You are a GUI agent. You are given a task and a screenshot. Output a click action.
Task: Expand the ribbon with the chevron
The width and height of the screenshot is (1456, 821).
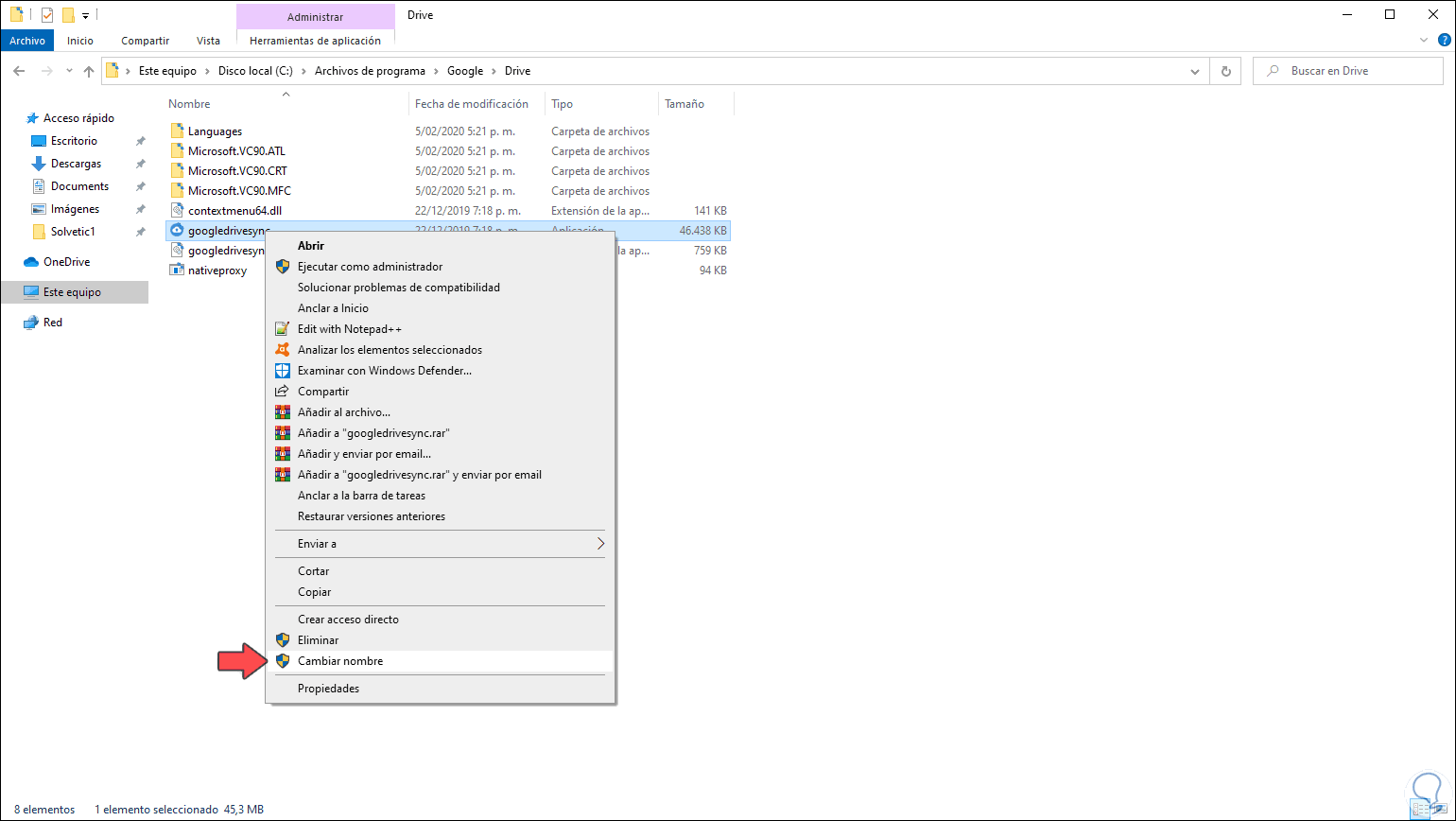(1425, 41)
